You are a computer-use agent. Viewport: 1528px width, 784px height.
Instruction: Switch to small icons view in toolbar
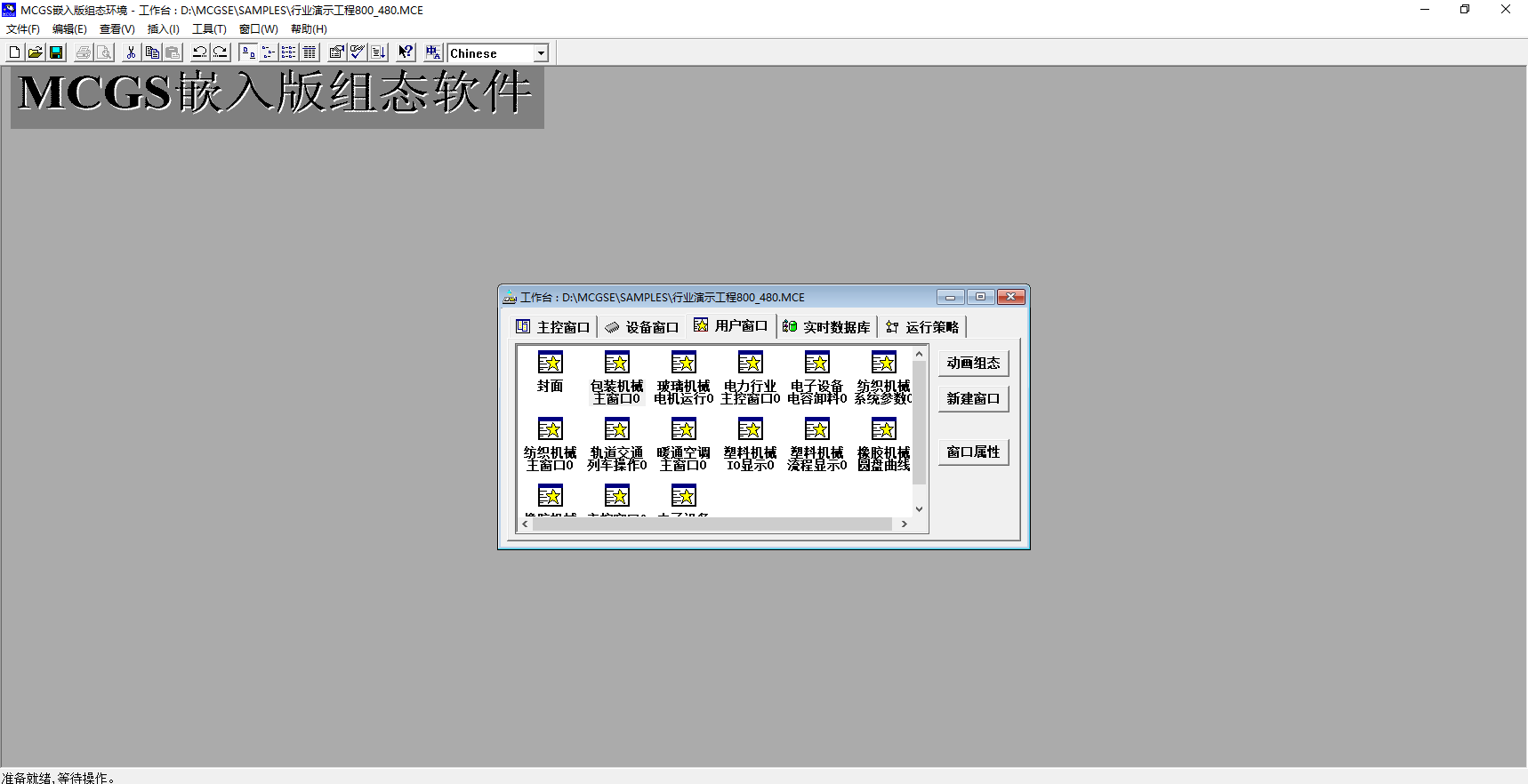coord(269,52)
